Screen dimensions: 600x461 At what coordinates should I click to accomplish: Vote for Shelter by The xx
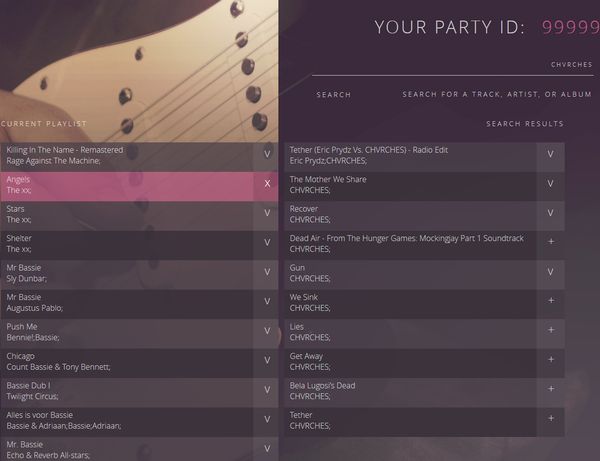coord(266,243)
